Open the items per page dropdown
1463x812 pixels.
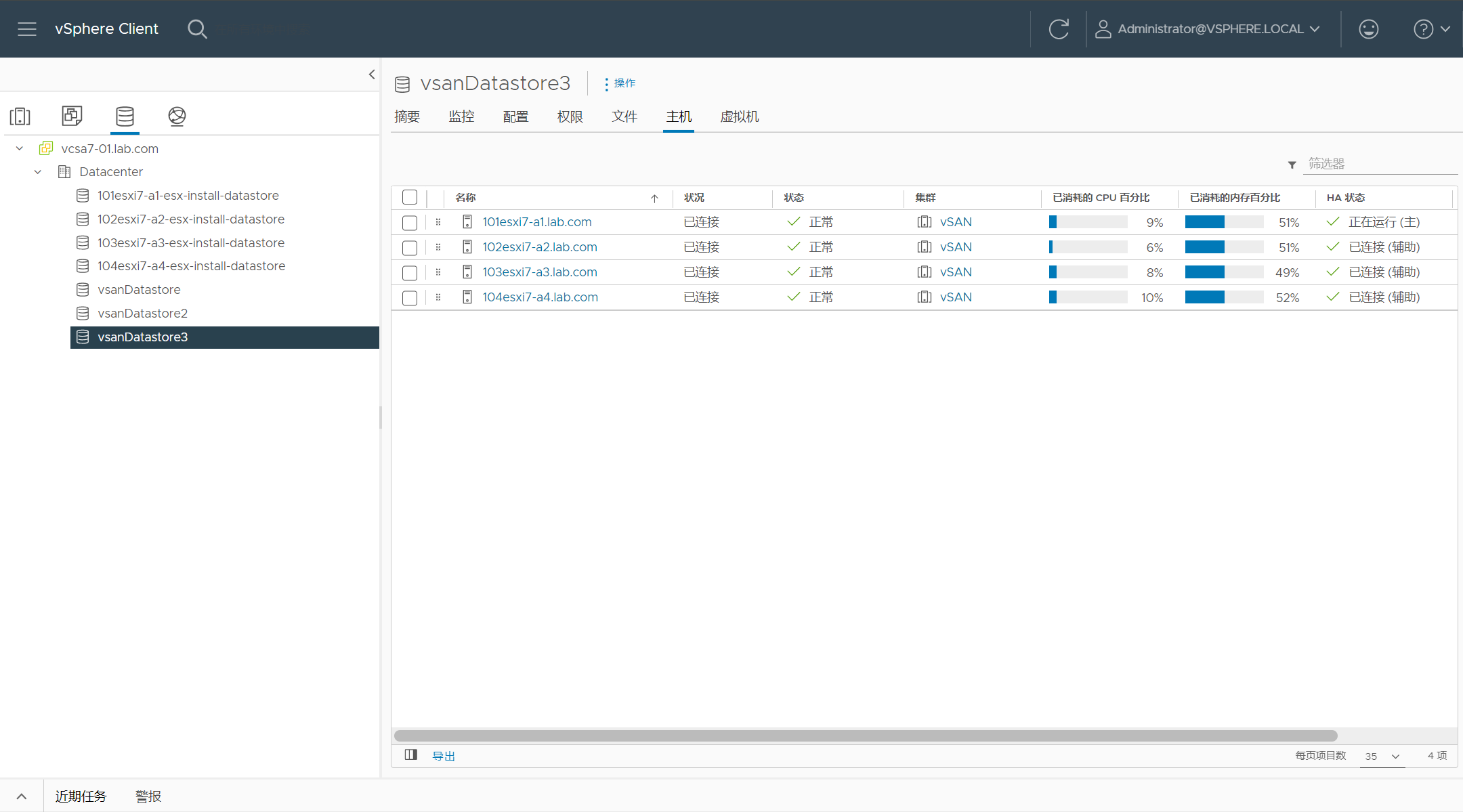click(1382, 756)
